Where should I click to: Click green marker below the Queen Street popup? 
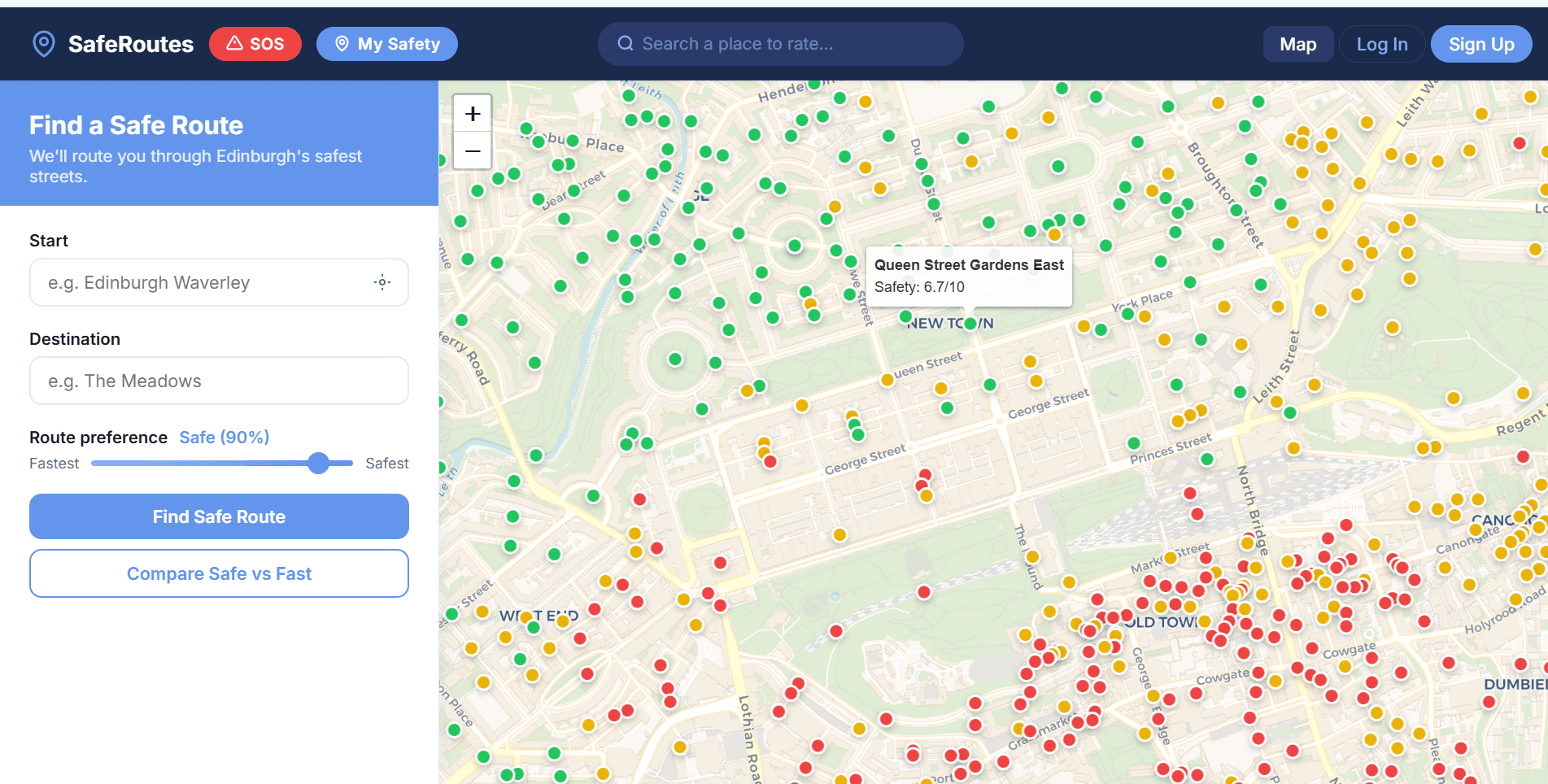tap(970, 324)
